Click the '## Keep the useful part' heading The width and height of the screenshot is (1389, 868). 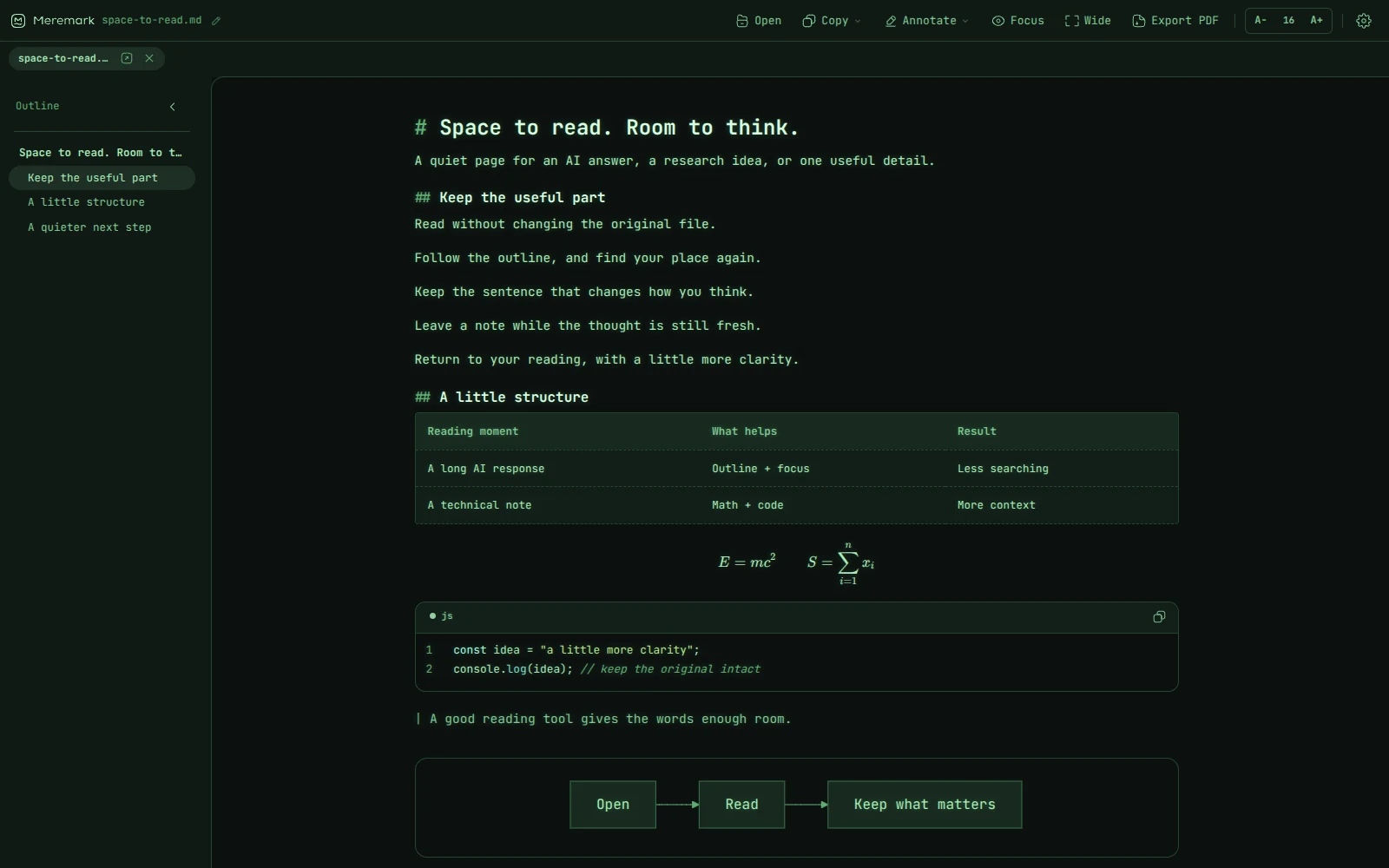[x=510, y=198]
